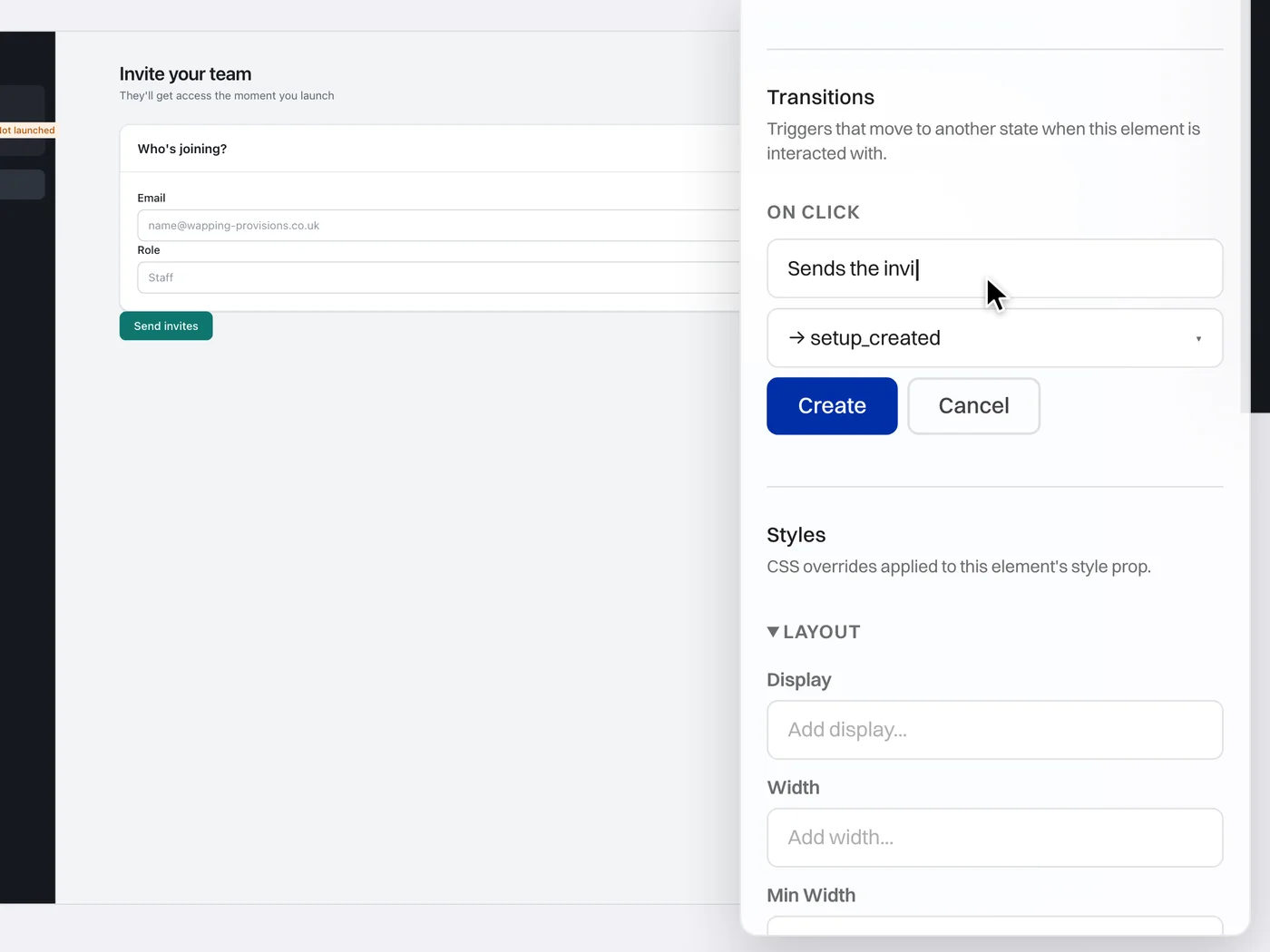Select the Invite your team heading
Screen dimensions: 1270x952
click(185, 74)
